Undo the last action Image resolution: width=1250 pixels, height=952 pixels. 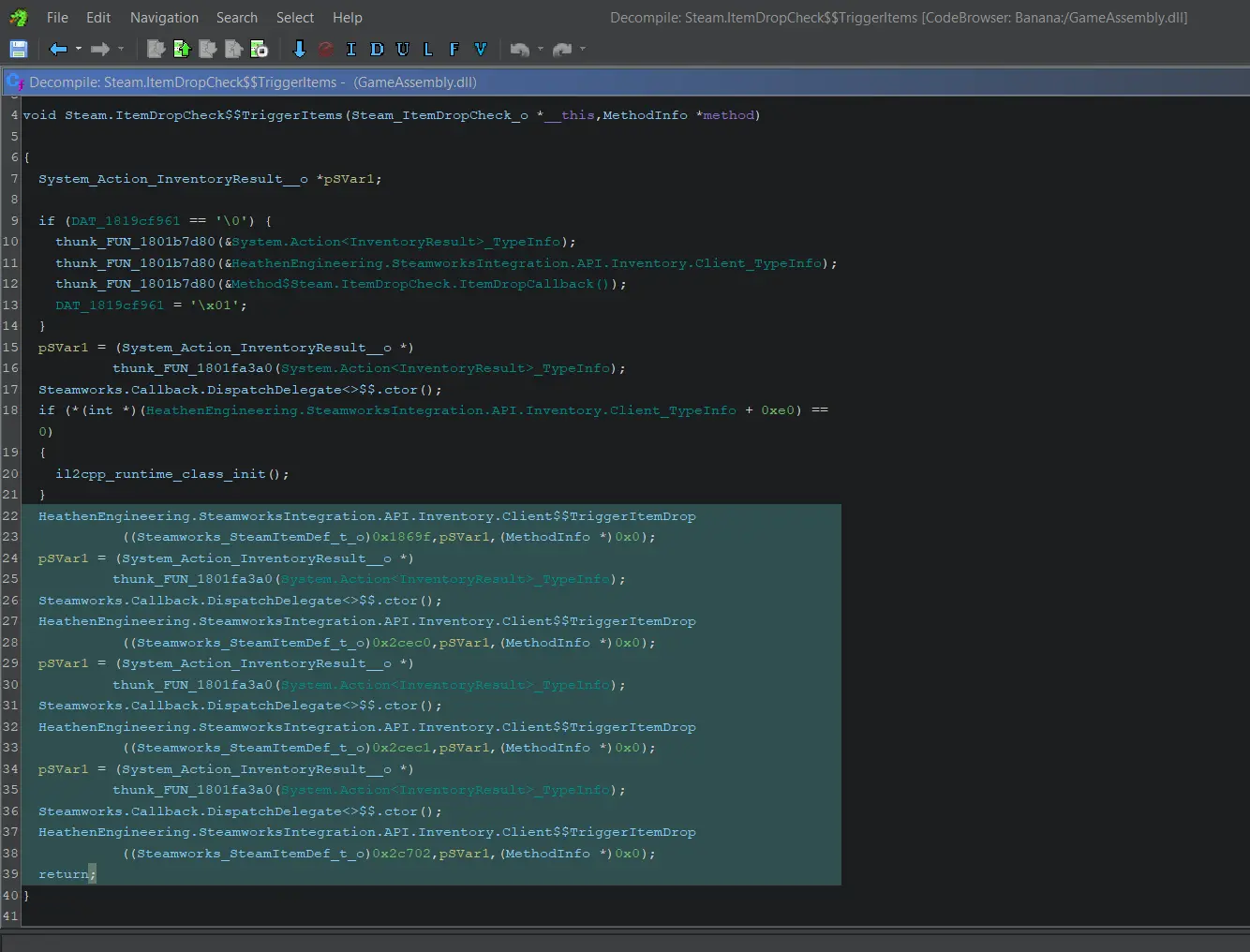click(x=520, y=50)
